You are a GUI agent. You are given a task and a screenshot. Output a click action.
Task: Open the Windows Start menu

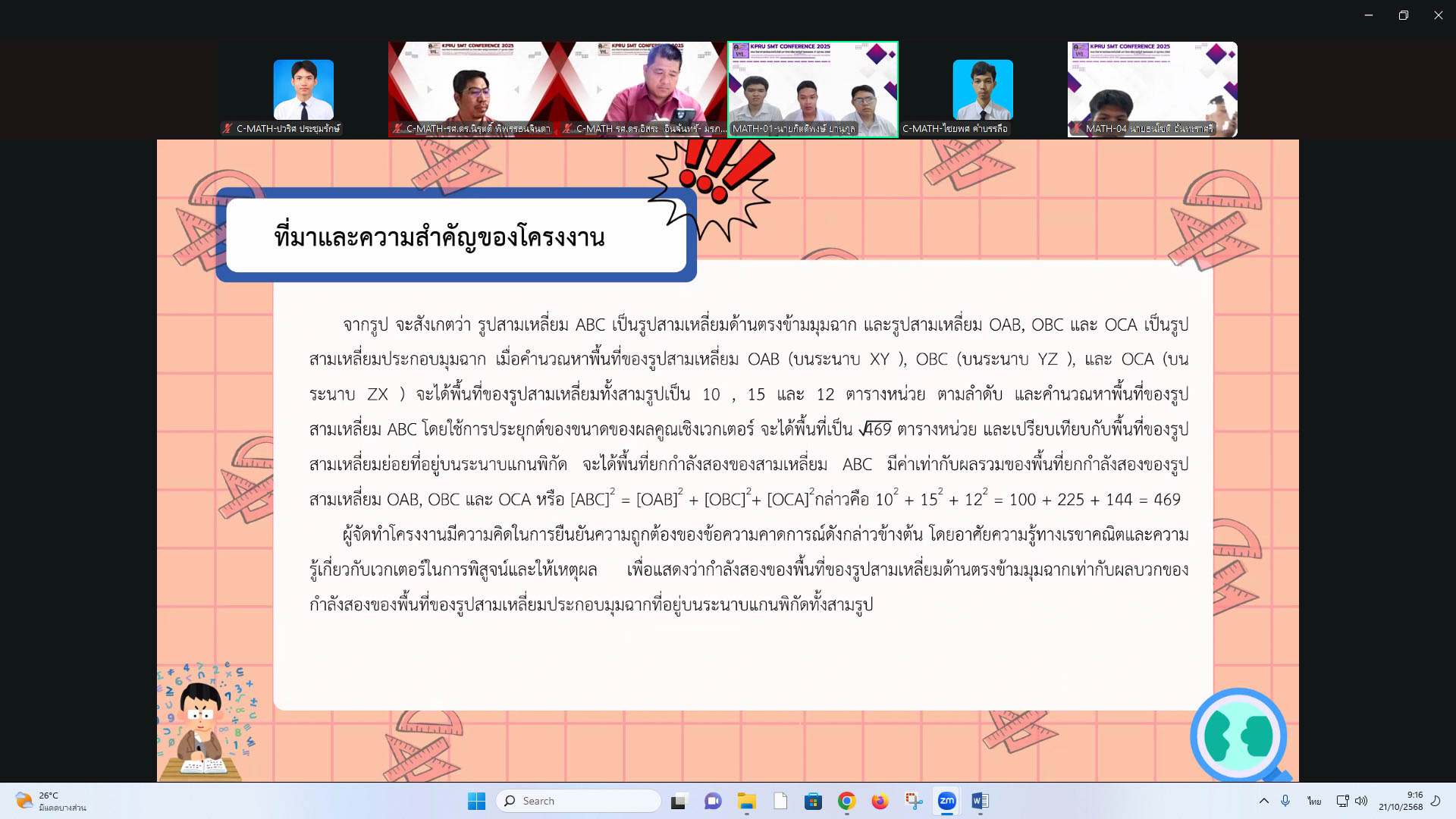pyautogui.click(x=476, y=801)
